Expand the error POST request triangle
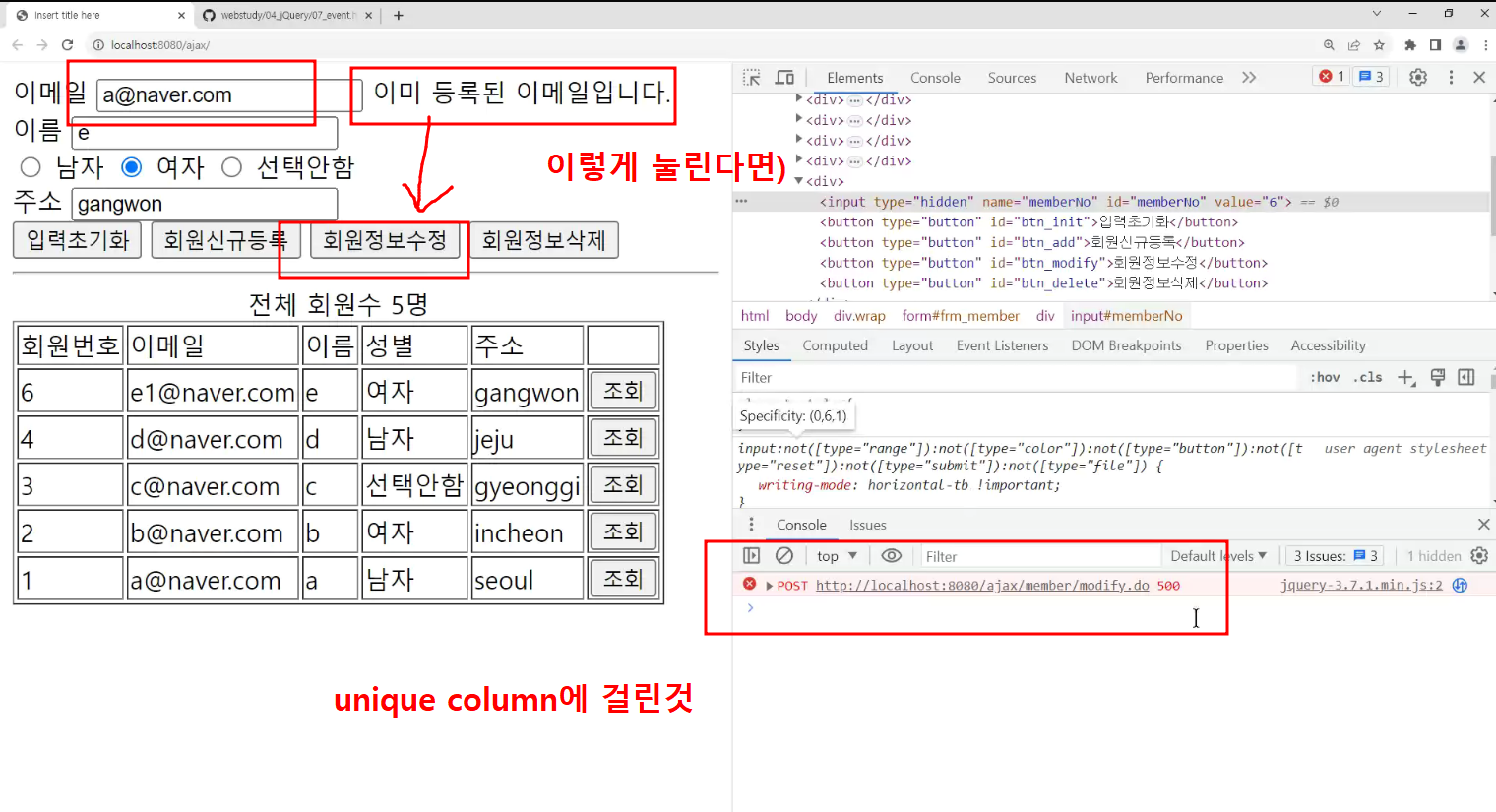The image size is (1496, 812). [769, 585]
